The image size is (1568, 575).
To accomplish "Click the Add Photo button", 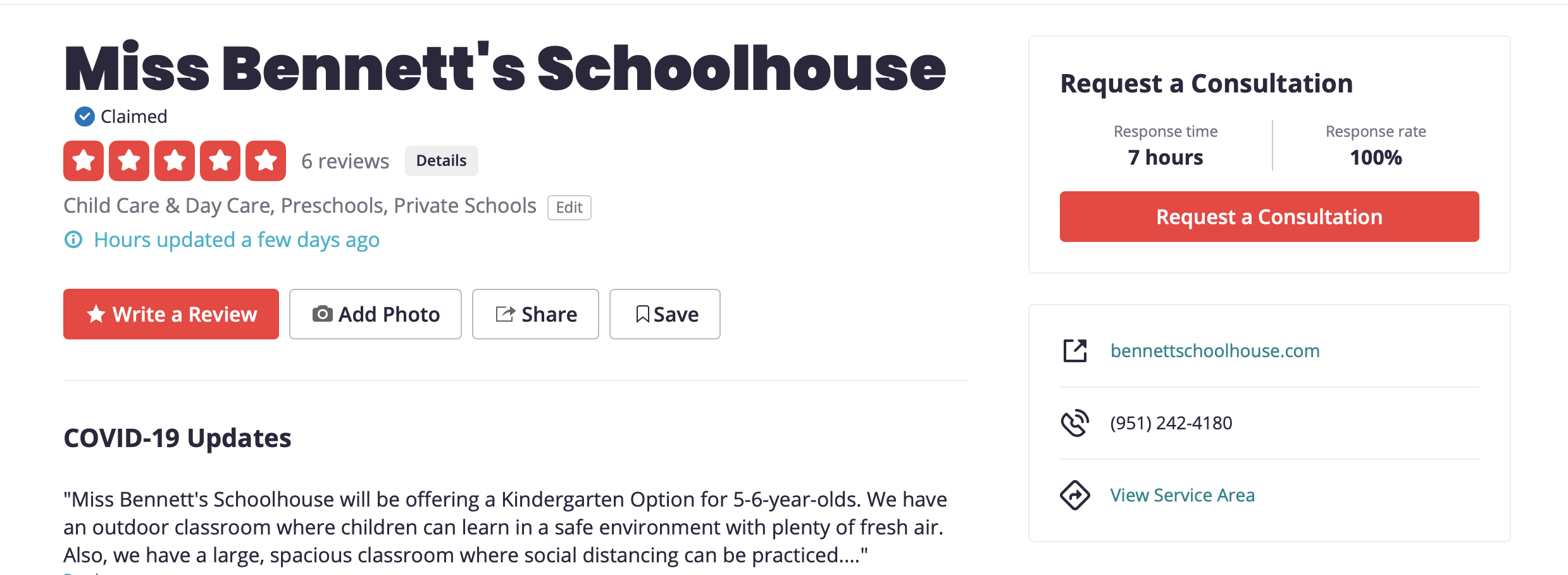I will (375, 314).
